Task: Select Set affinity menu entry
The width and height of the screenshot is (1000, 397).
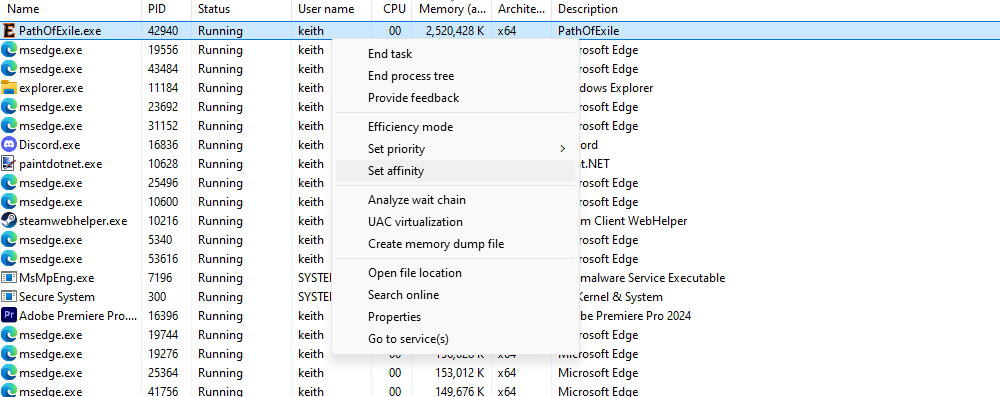Action: coord(455,171)
